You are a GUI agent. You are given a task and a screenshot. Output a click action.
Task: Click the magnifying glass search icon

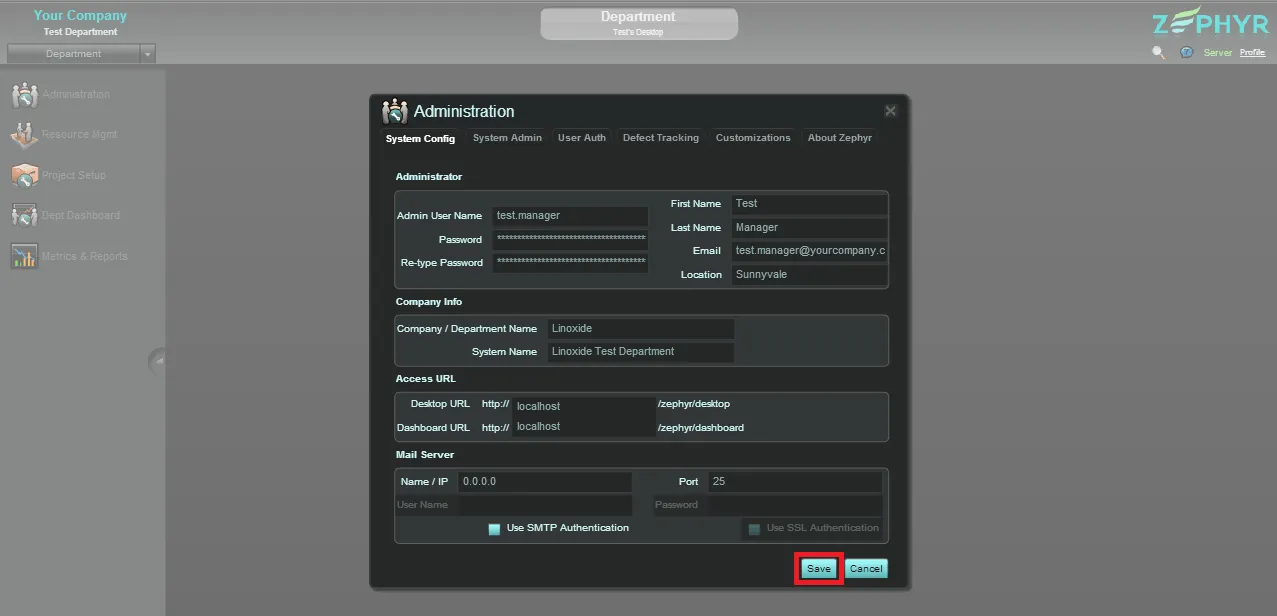tap(1158, 53)
